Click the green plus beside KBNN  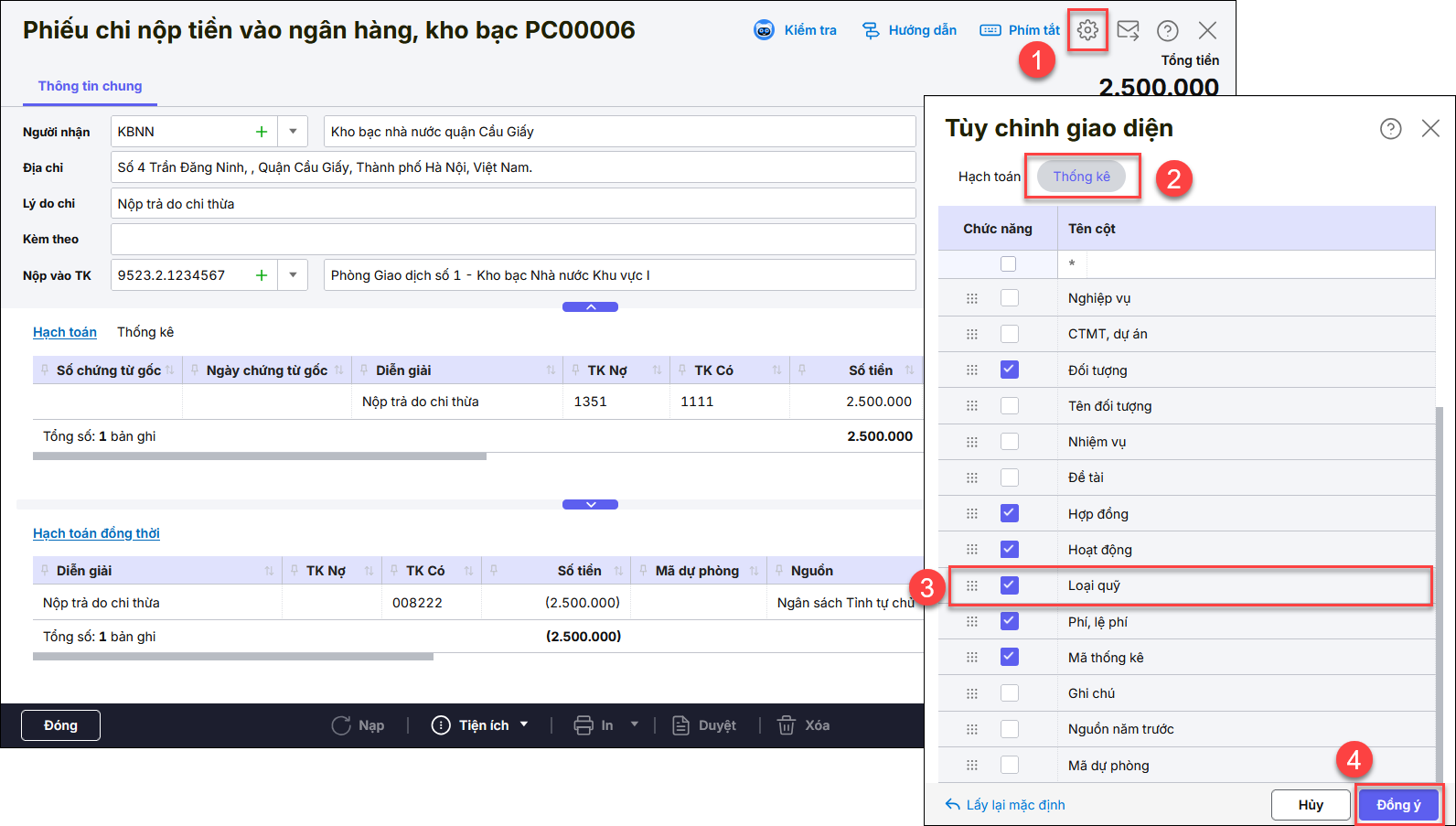coord(262,132)
